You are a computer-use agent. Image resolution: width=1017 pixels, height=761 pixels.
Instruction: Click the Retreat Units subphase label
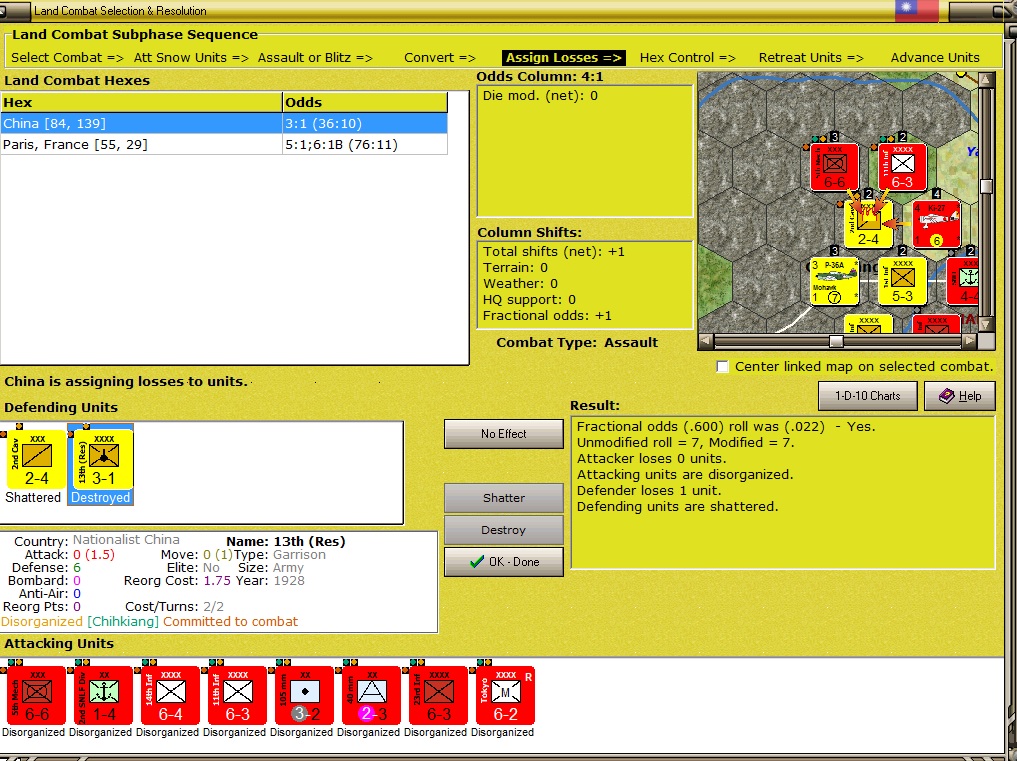click(811, 58)
